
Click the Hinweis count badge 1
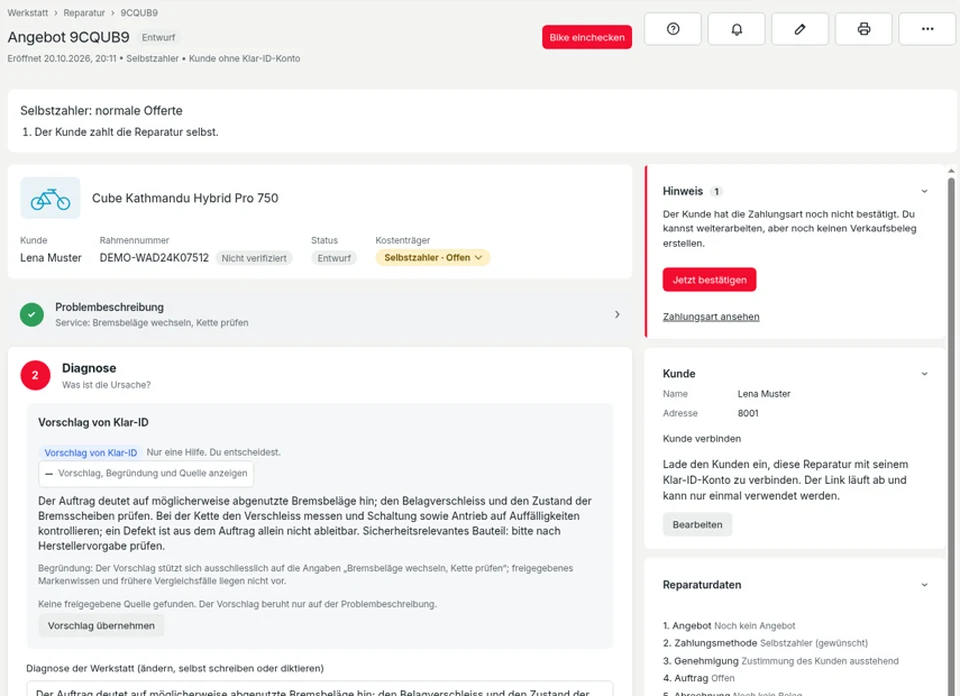click(x=716, y=192)
